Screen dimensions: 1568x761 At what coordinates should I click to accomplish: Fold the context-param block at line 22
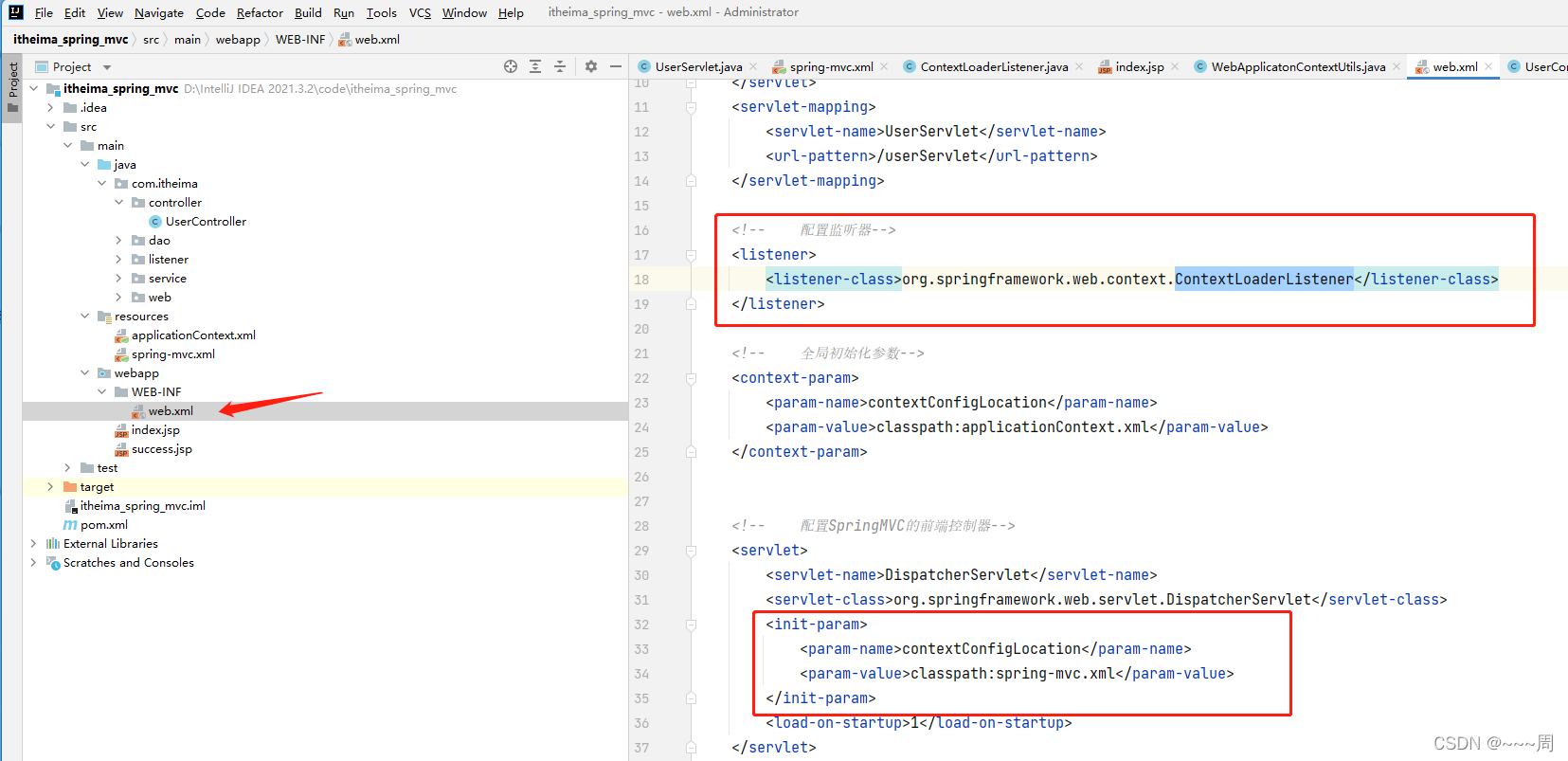pyautogui.click(x=691, y=378)
